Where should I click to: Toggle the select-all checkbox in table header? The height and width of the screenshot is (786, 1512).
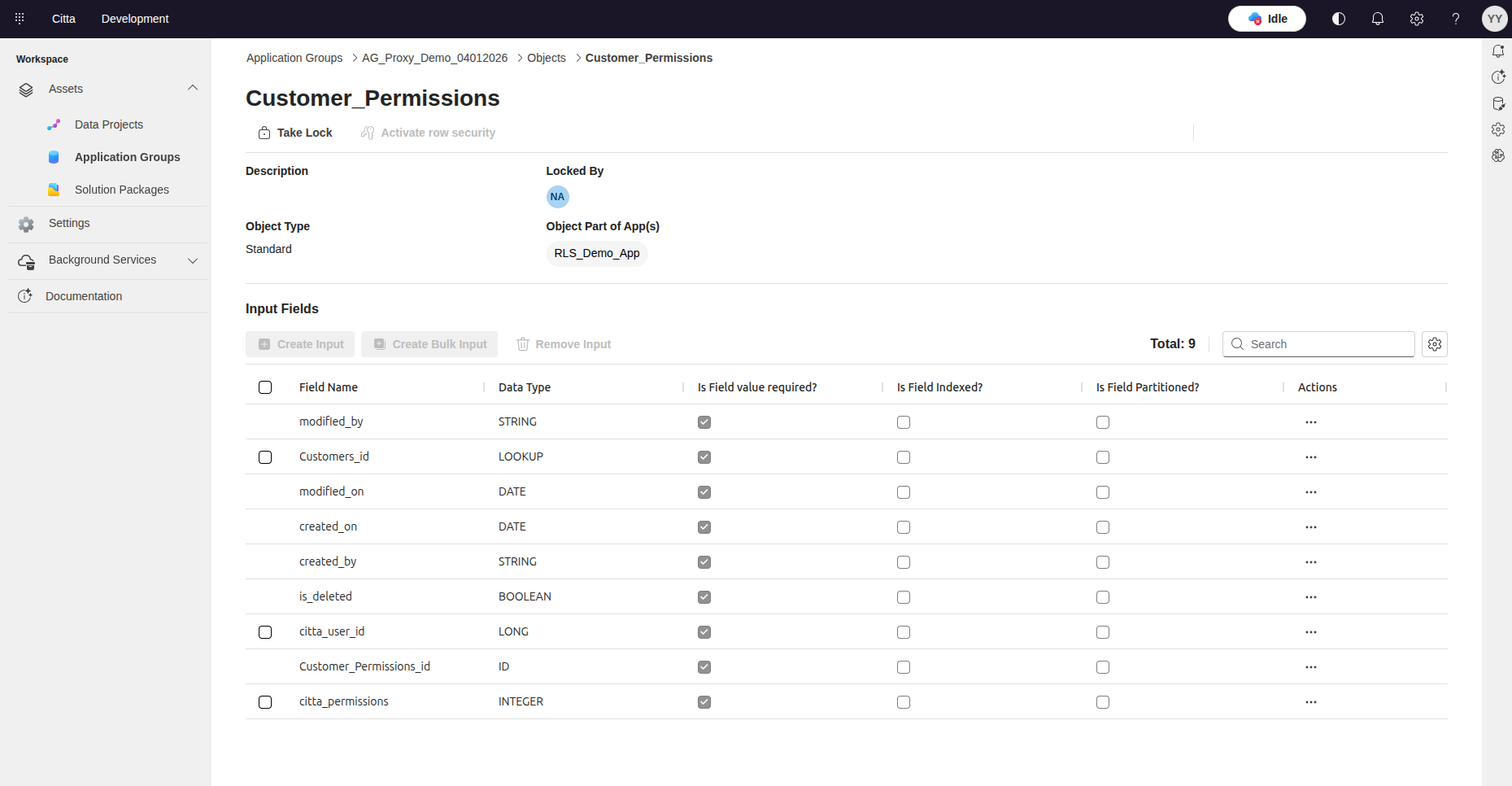coord(265,387)
